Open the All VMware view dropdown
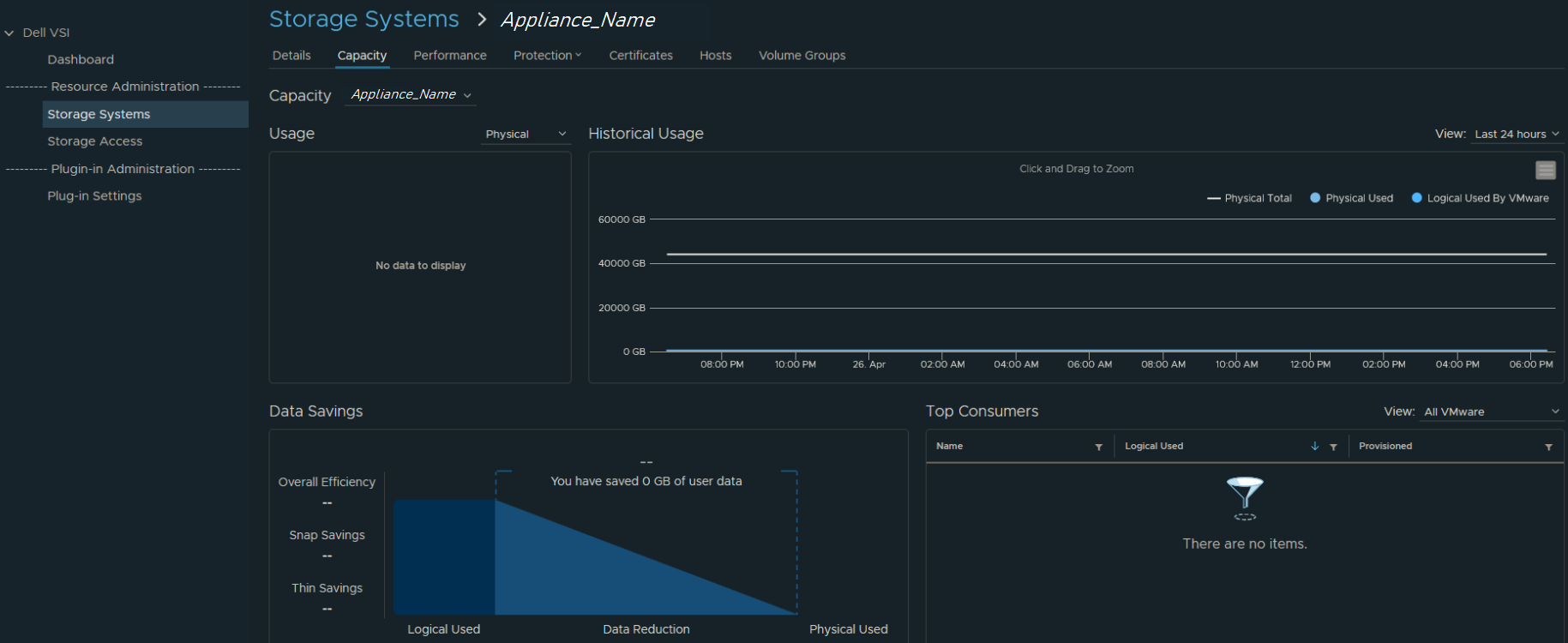 click(1491, 412)
